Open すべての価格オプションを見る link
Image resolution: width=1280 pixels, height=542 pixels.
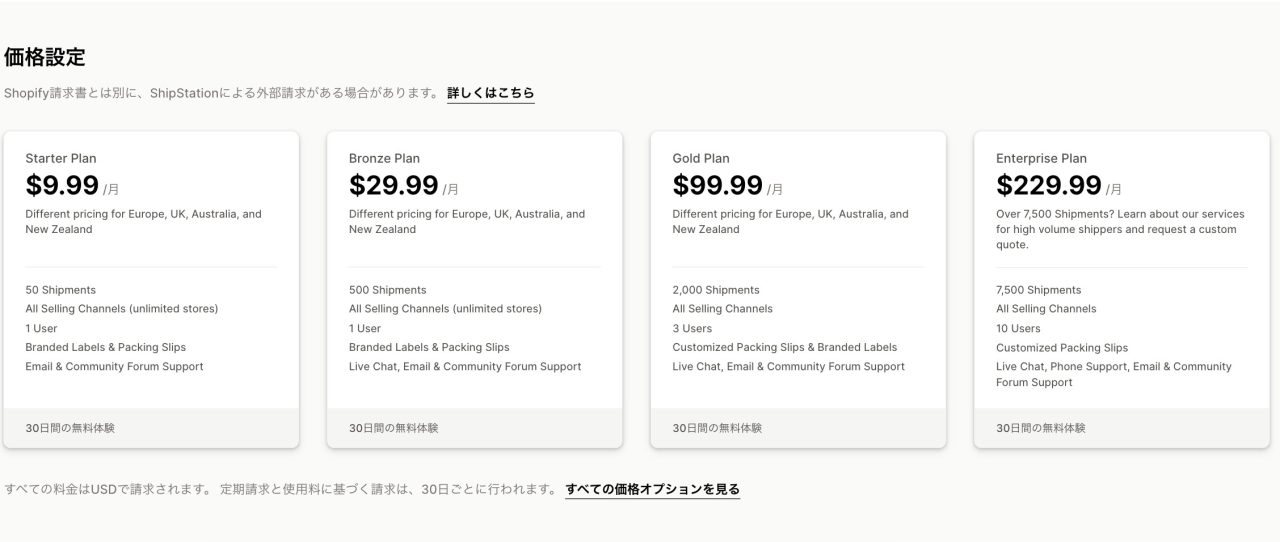point(652,489)
